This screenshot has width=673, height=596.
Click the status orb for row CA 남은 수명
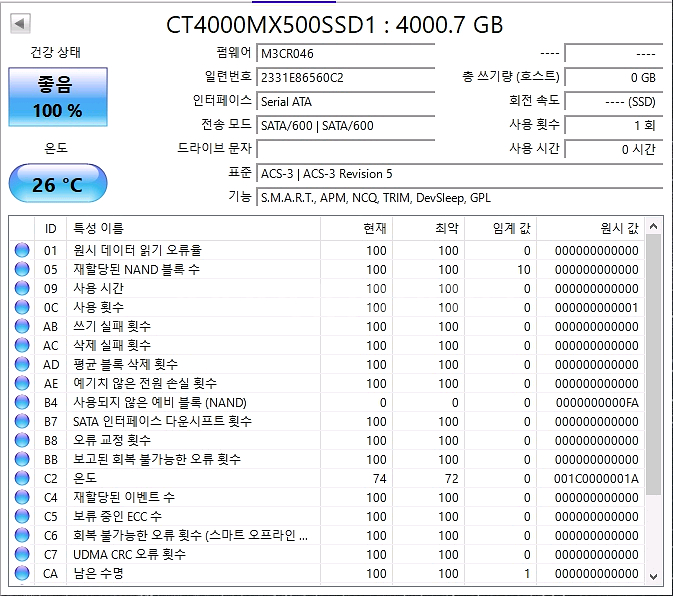click(x=22, y=573)
